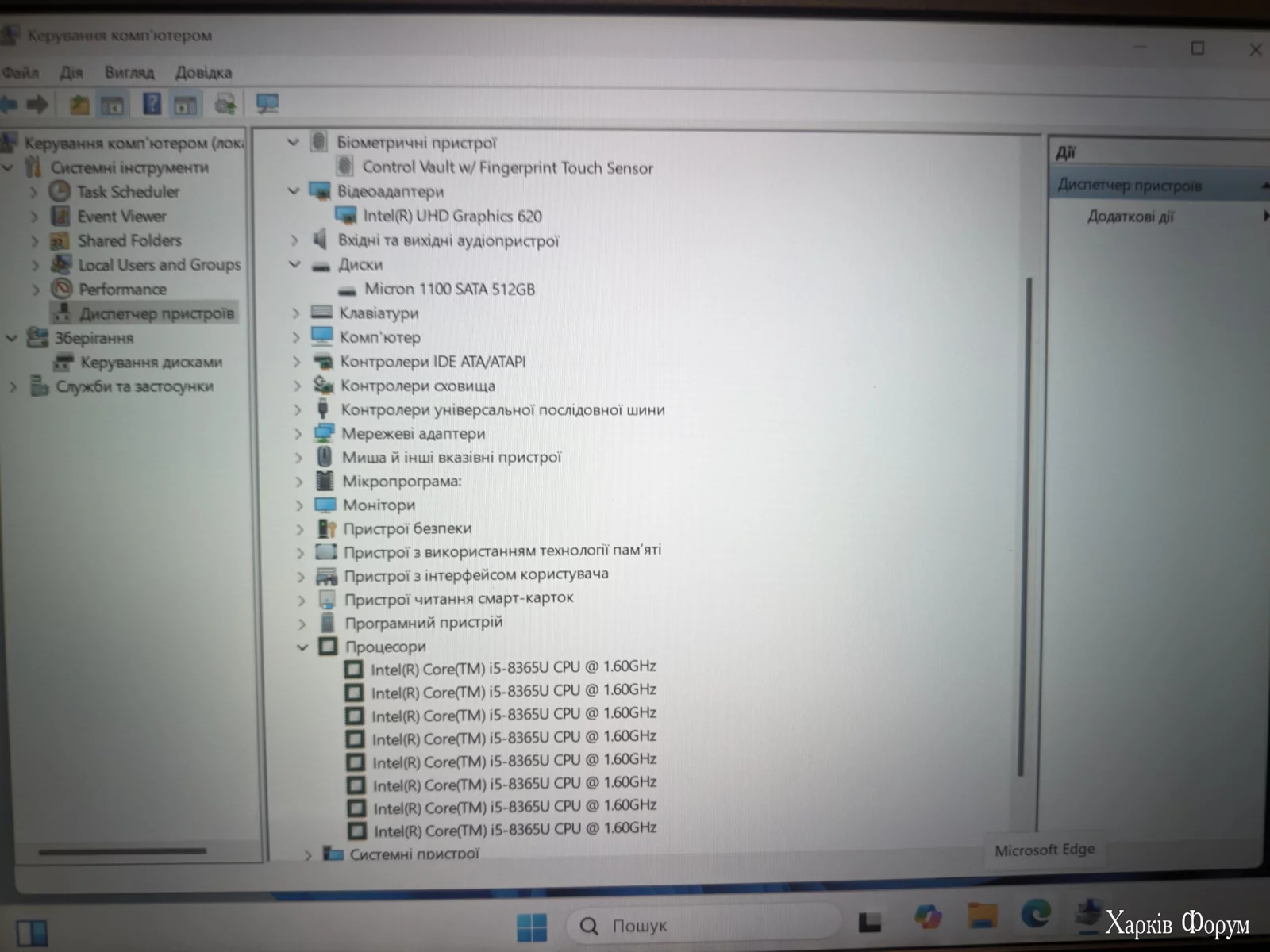
Task: Select the Event Viewer icon
Action: point(60,216)
